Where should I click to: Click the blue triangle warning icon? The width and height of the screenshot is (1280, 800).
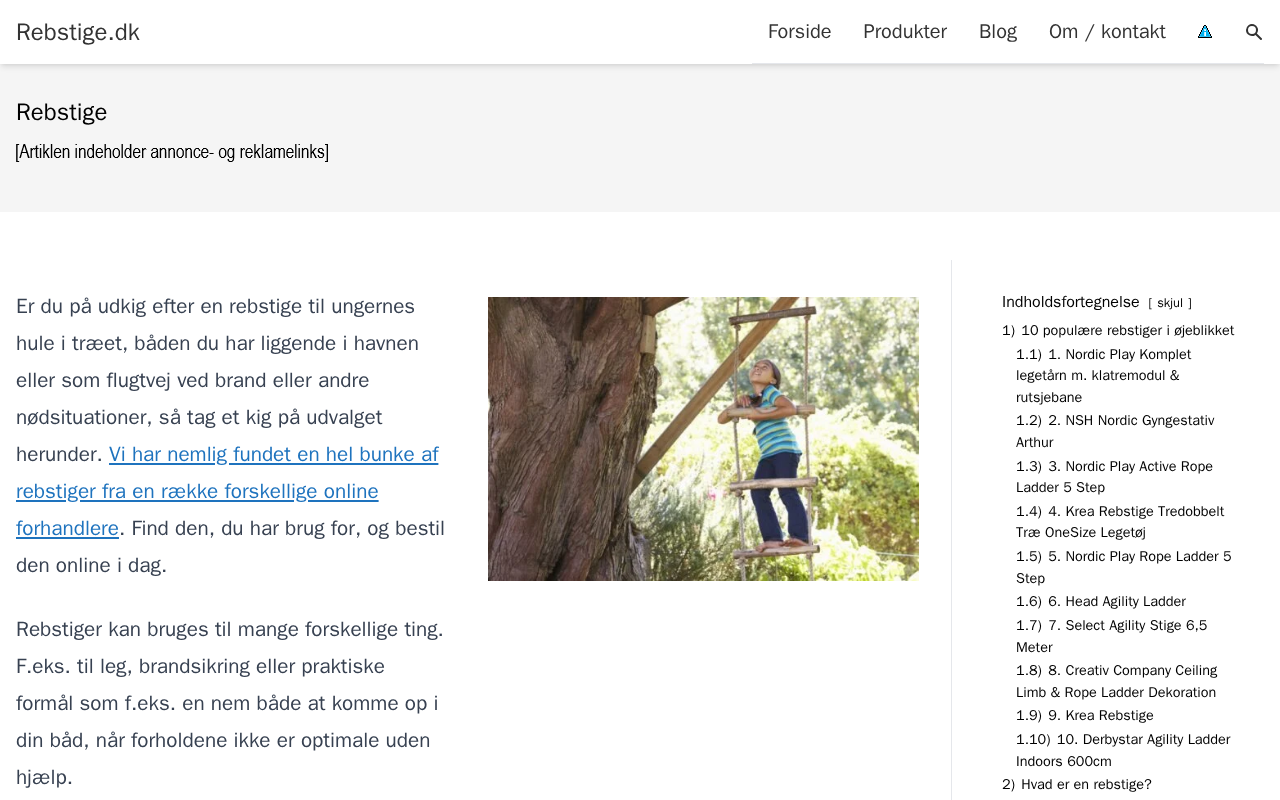coord(1205,32)
